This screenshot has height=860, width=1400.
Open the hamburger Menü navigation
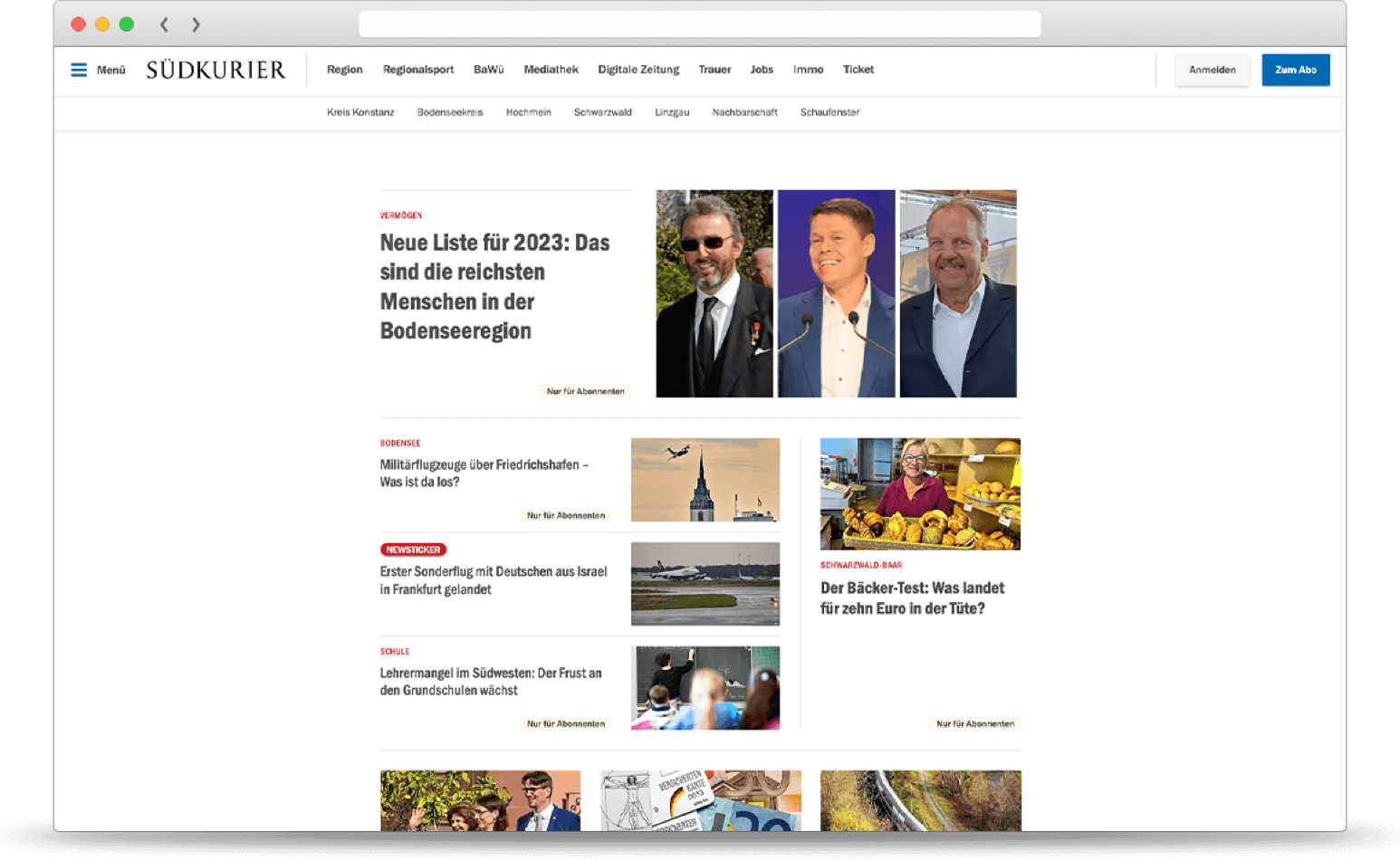click(79, 69)
